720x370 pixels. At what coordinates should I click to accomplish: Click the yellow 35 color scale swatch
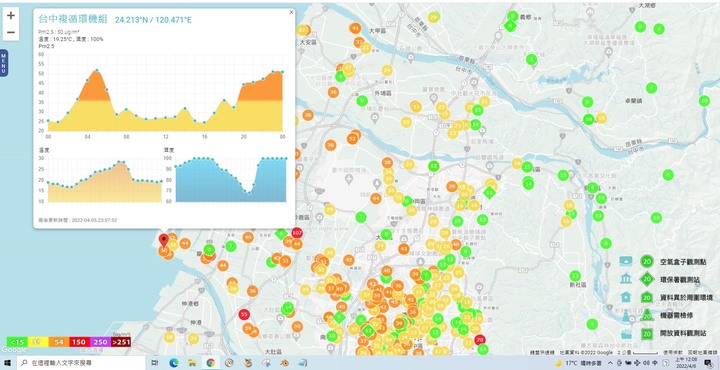click(39, 342)
